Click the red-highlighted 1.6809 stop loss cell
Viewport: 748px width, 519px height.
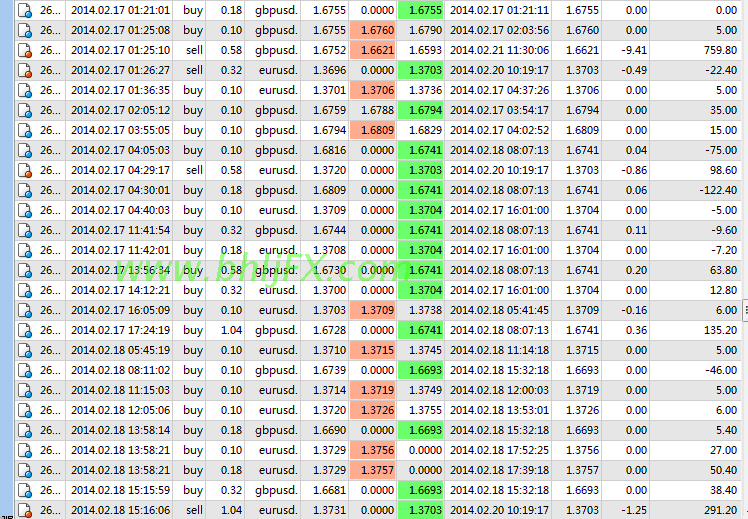(373, 130)
